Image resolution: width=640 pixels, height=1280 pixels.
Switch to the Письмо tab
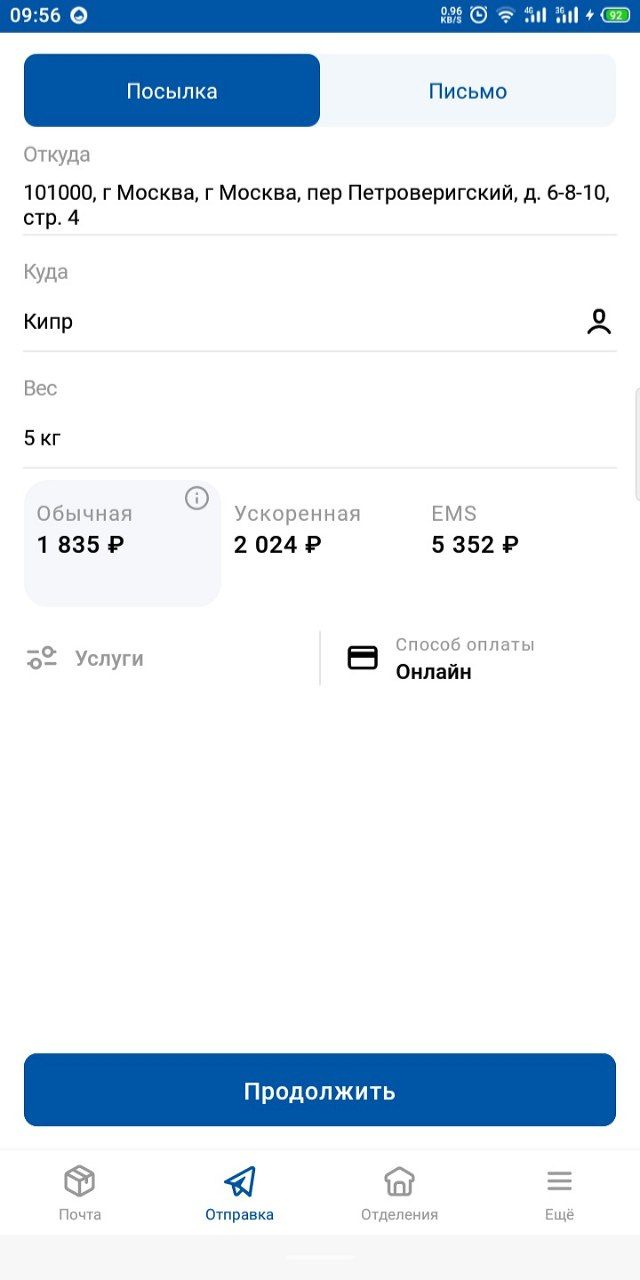click(x=468, y=91)
